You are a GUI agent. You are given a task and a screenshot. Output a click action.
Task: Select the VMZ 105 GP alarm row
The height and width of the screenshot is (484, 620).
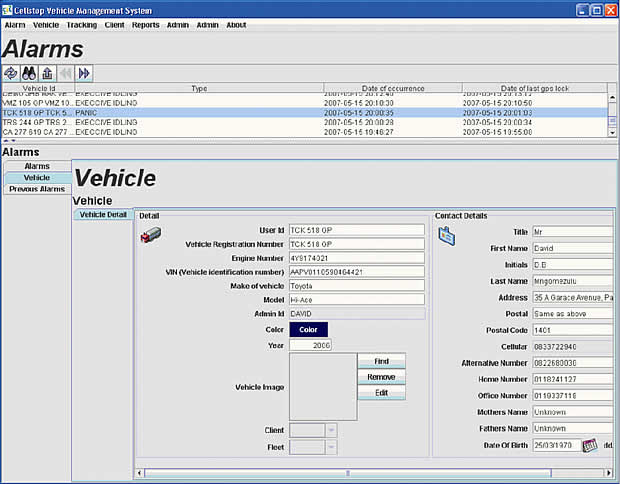(305, 103)
